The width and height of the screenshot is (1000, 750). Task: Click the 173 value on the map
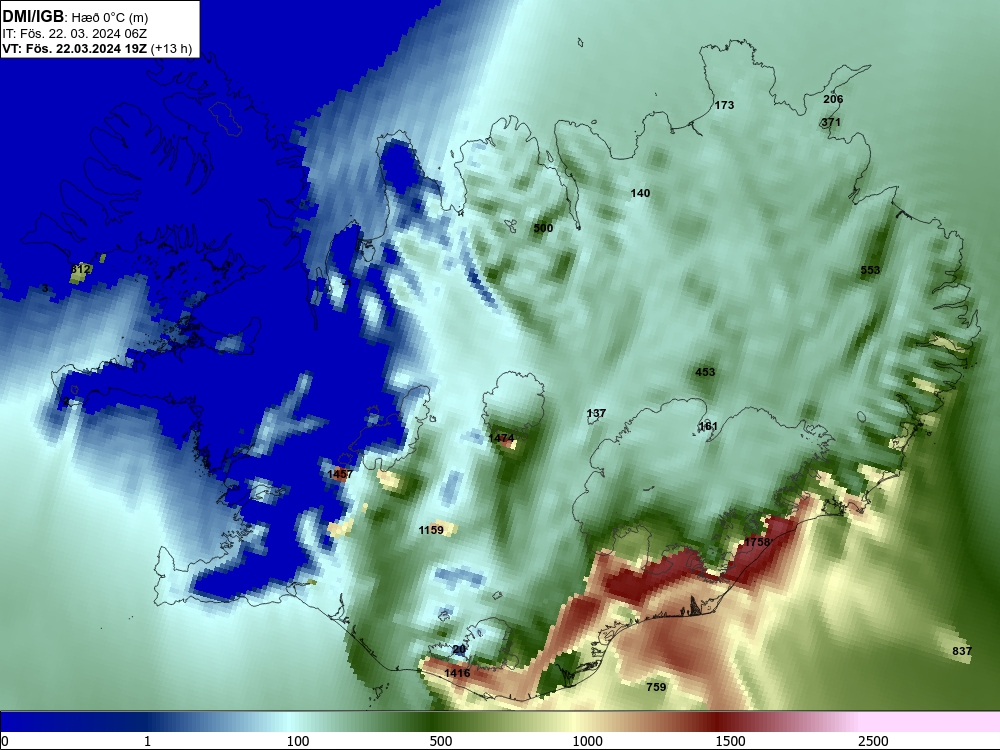pos(724,105)
